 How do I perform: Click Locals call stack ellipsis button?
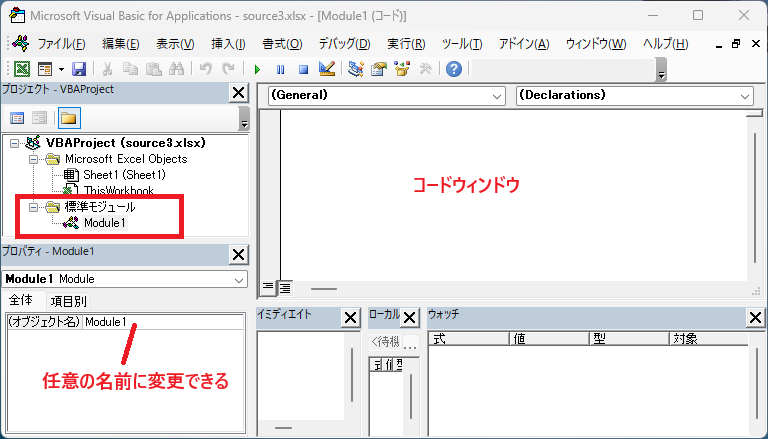click(x=410, y=342)
